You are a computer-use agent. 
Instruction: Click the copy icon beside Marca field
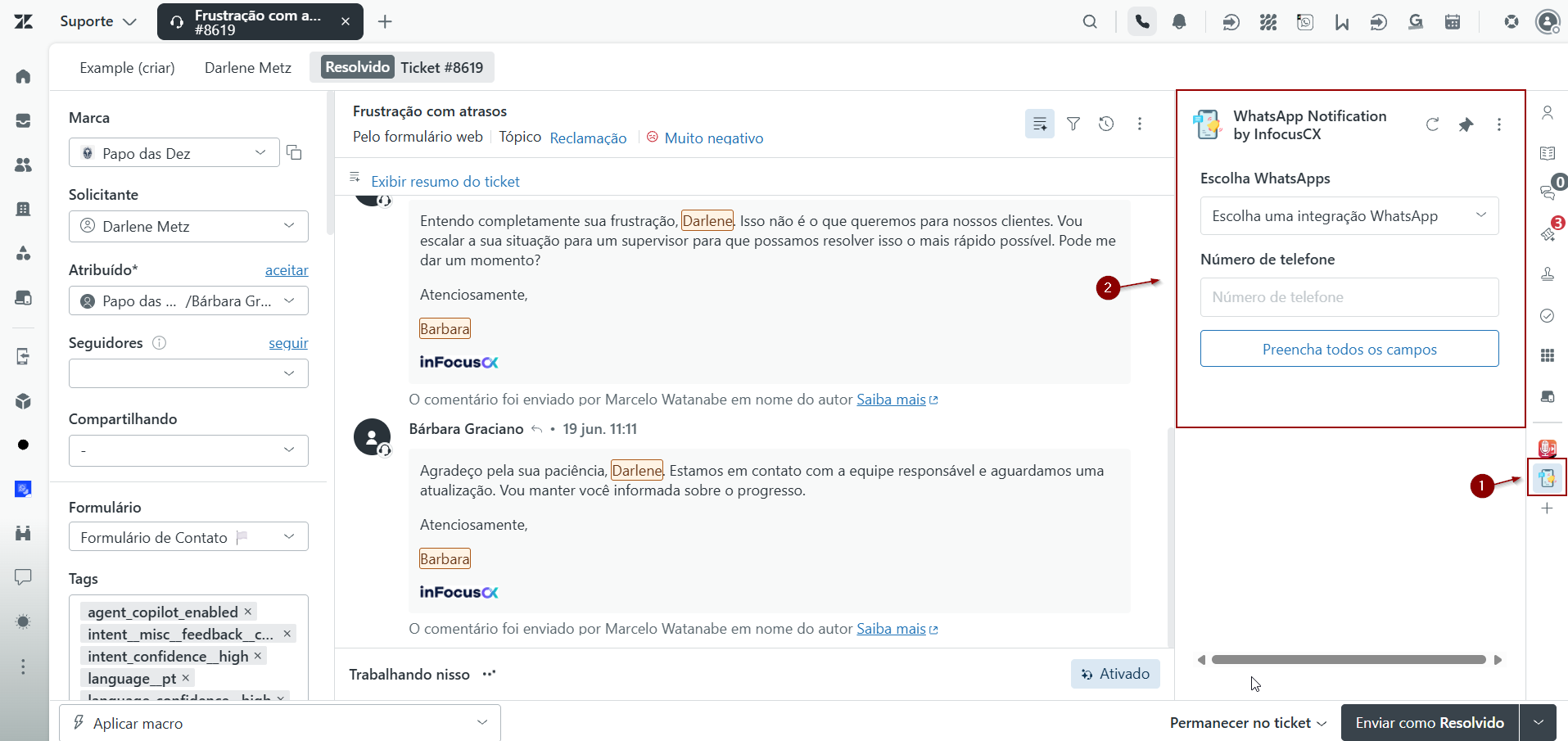[294, 152]
